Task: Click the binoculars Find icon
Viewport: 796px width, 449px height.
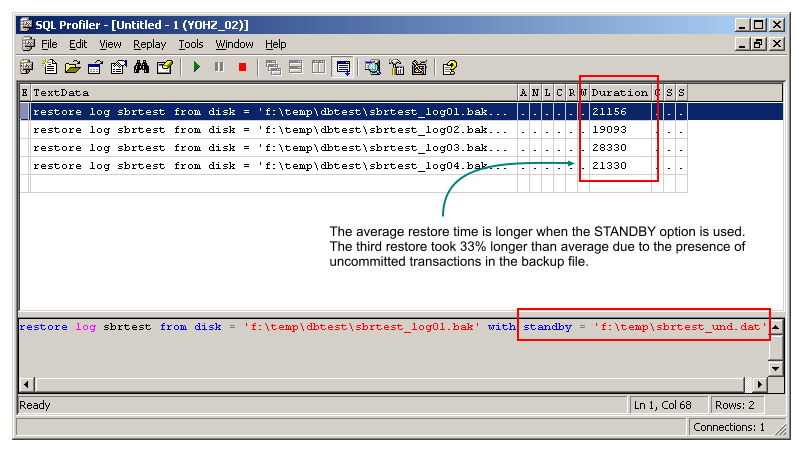Action: point(142,67)
